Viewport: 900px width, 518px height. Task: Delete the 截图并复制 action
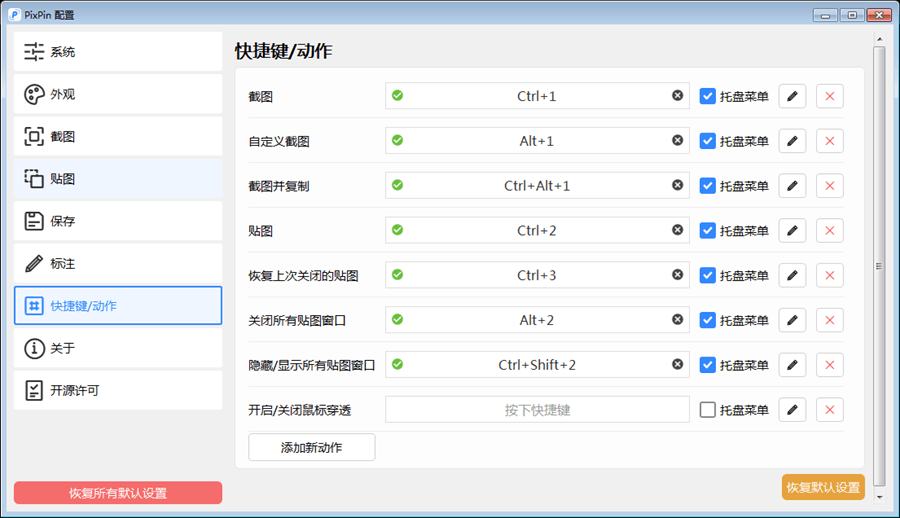[x=829, y=185]
